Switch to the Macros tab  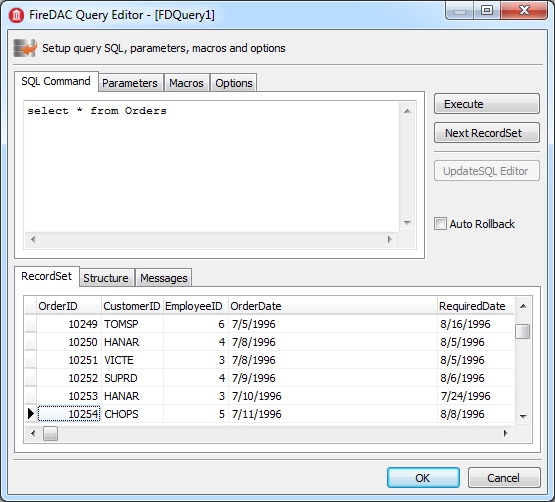click(x=187, y=83)
